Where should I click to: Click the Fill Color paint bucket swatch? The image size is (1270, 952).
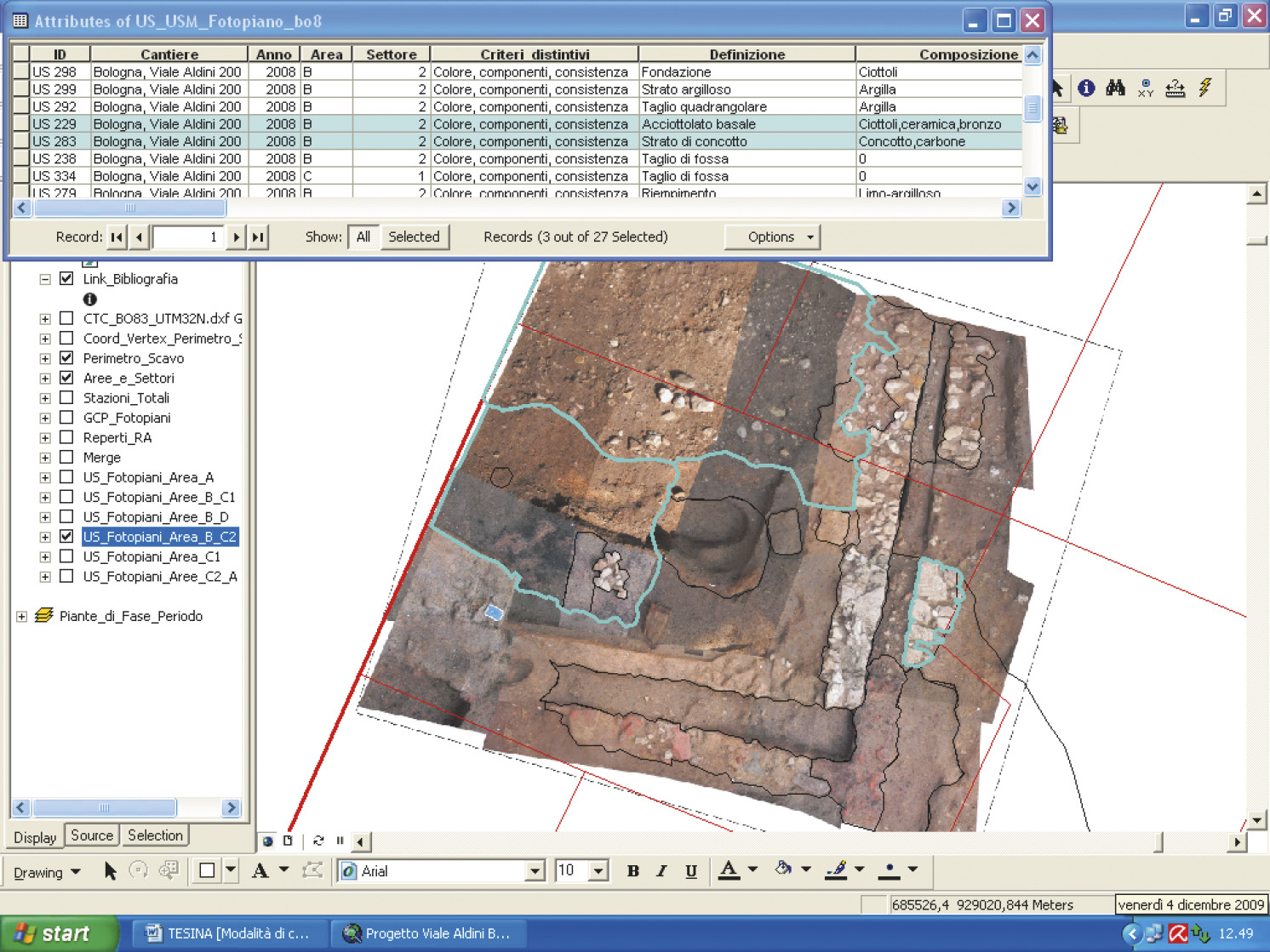(783, 870)
